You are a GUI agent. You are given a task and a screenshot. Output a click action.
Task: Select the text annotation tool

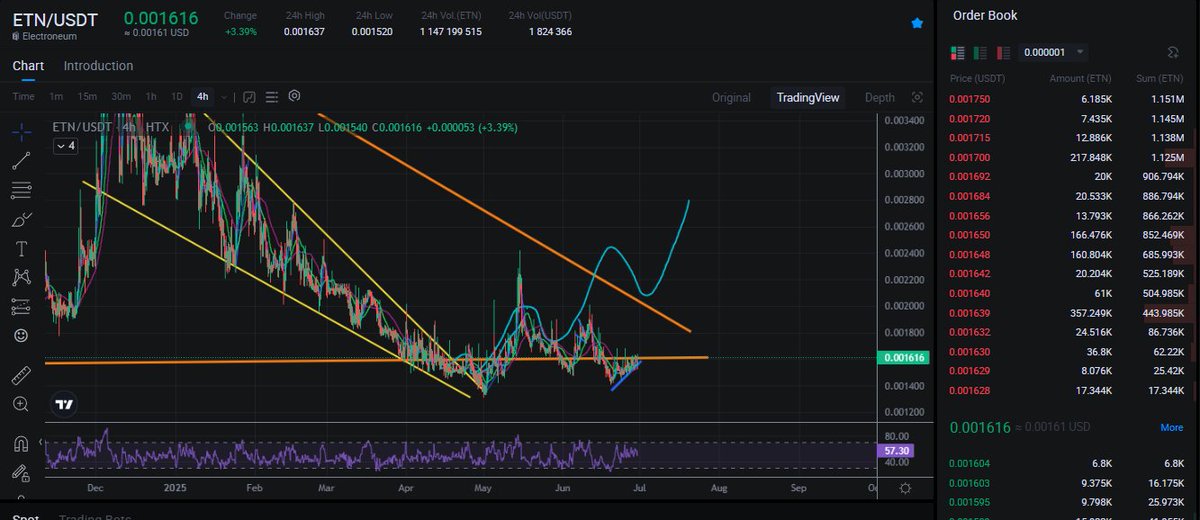click(21, 248)
